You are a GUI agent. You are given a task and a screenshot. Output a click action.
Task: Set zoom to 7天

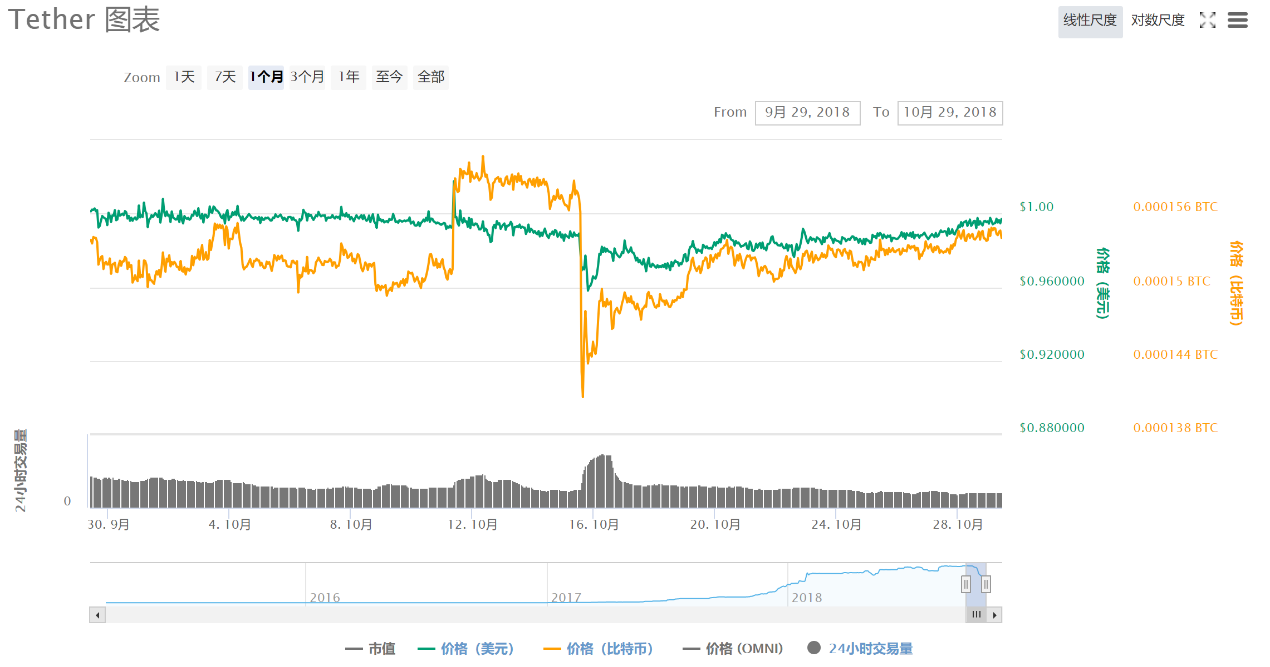(225, 77)
